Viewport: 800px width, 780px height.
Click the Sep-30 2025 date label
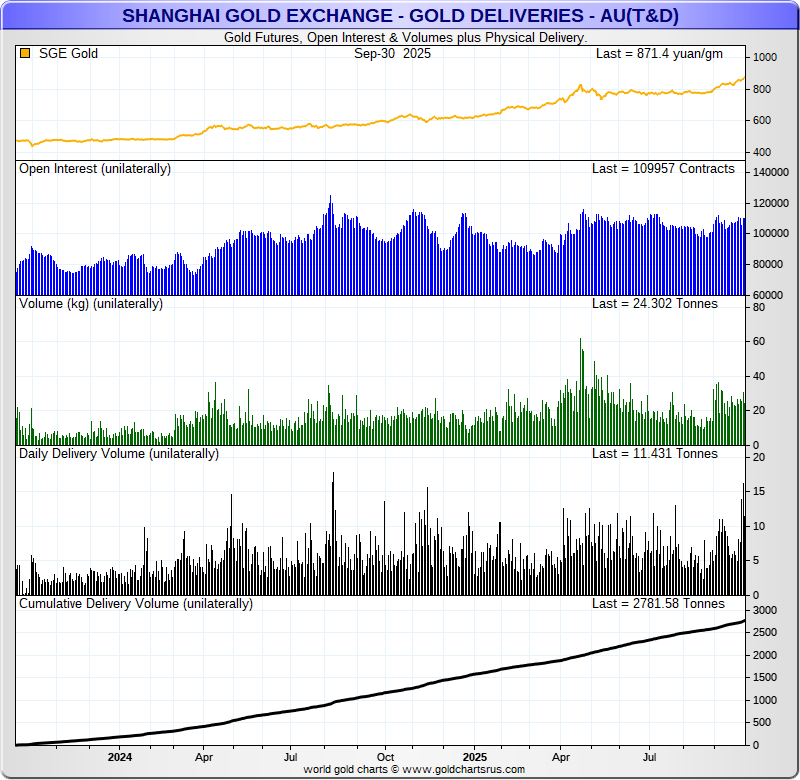[392, 53]
